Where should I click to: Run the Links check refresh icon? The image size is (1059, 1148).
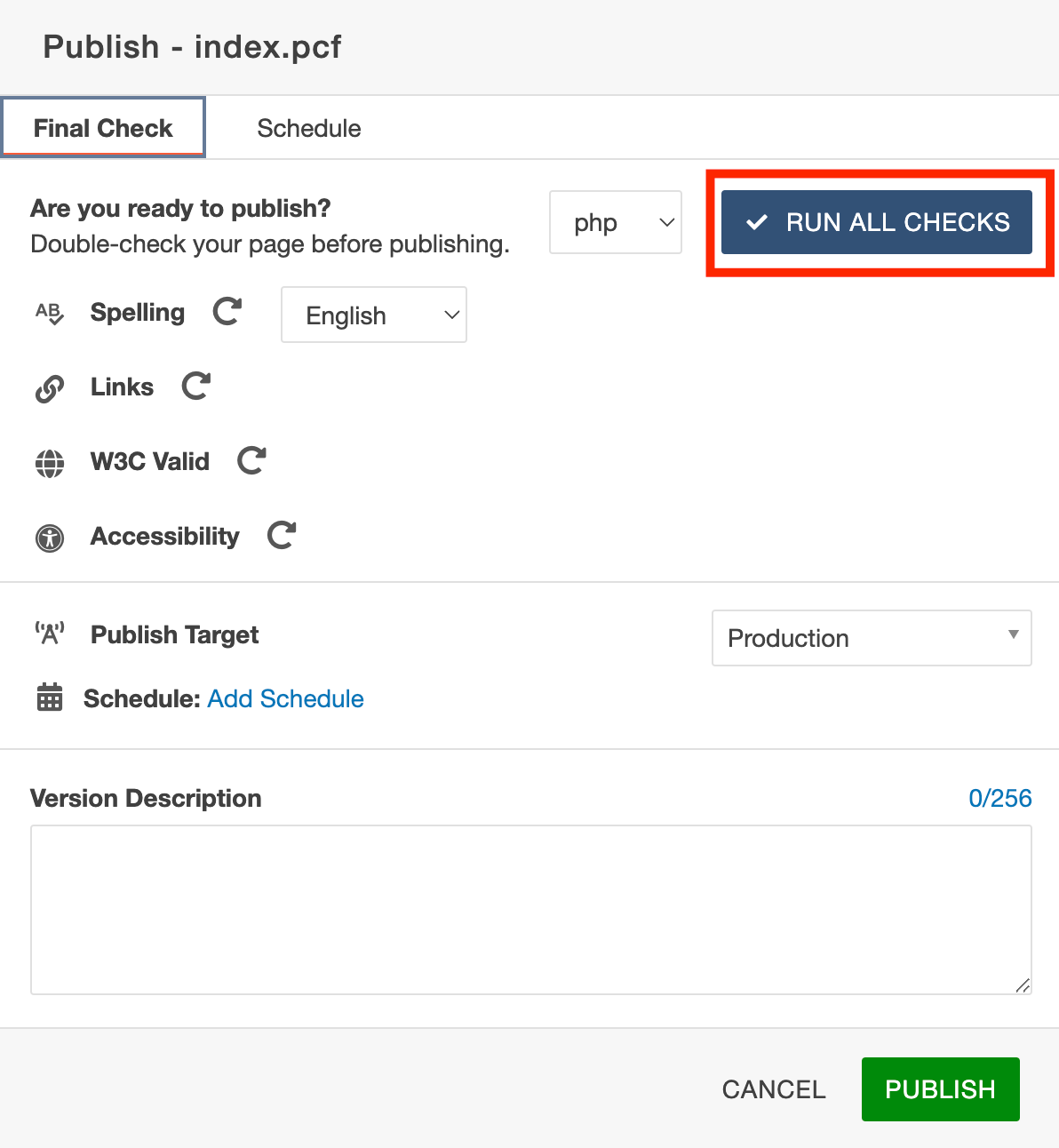pyautogui.click(x=195, y=386)
